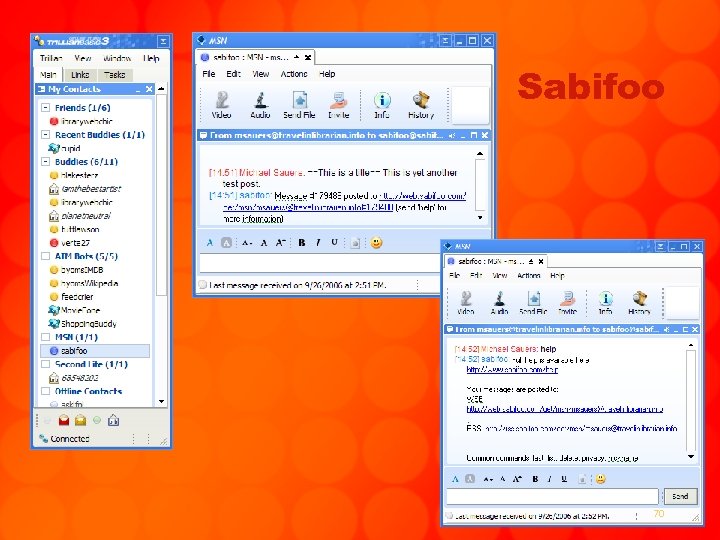Screen dimensions: 720x540
Task: Select the sabifoo contact under MSN
Action: pyautogui.click(x=95, y=351)
